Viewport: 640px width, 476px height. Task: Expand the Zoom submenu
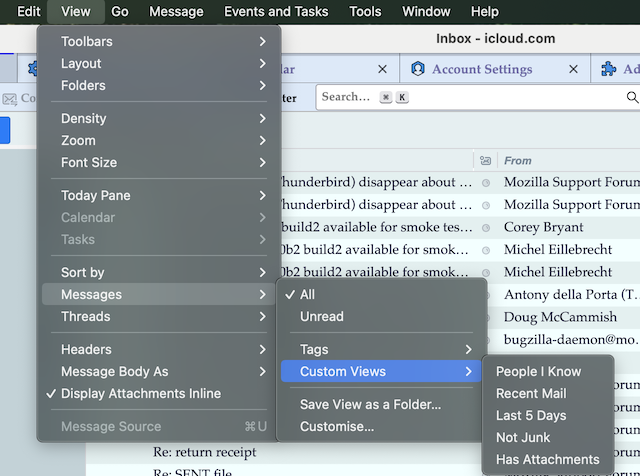click(159, 140)
